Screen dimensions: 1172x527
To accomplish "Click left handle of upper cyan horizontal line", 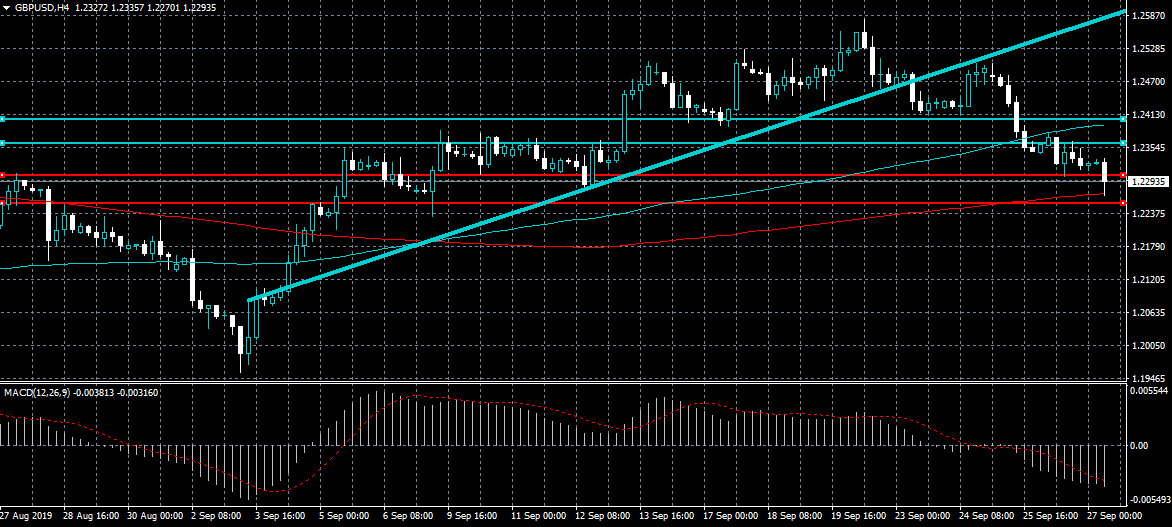I will 2,119.
